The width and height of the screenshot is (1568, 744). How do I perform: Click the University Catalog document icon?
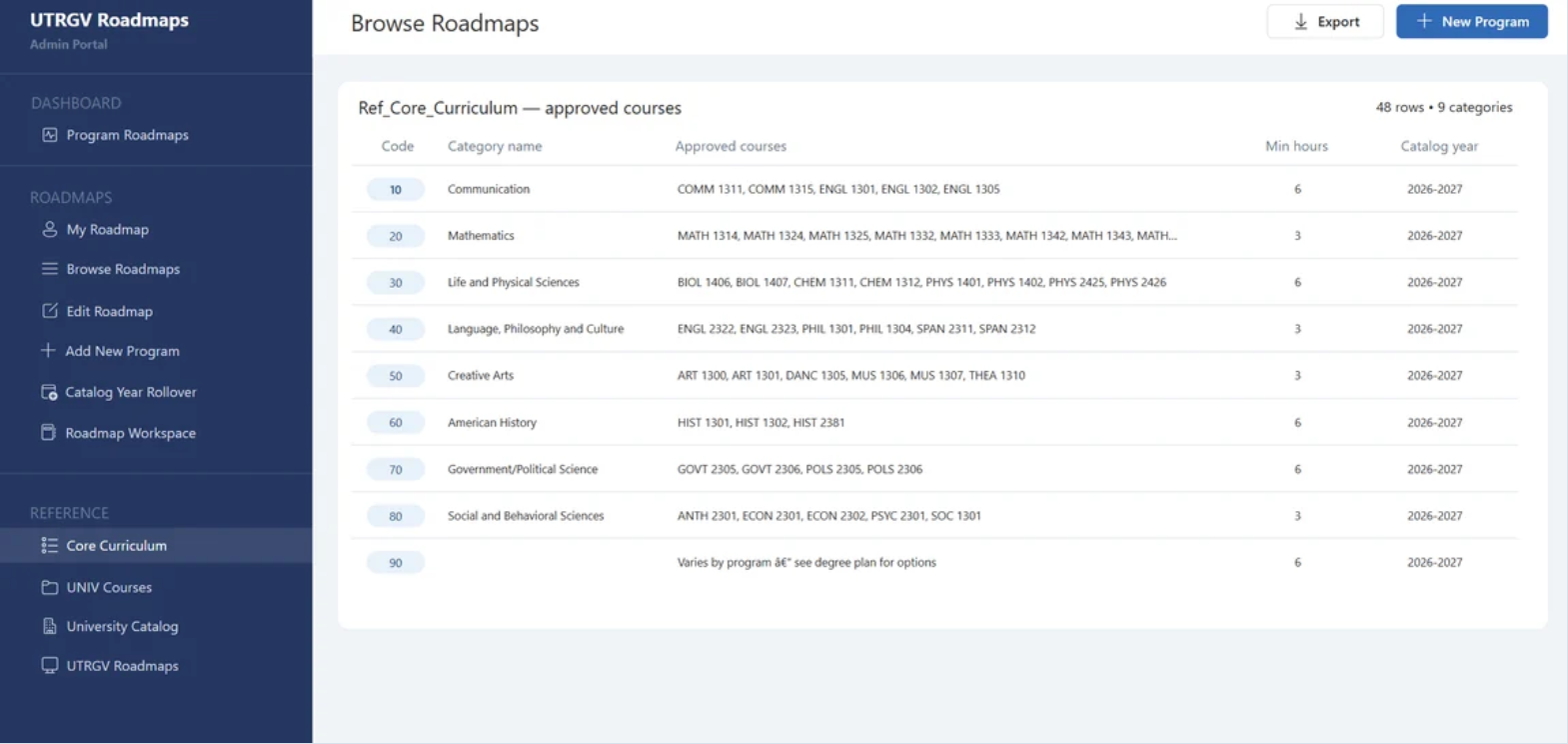[x=49, y=626]
